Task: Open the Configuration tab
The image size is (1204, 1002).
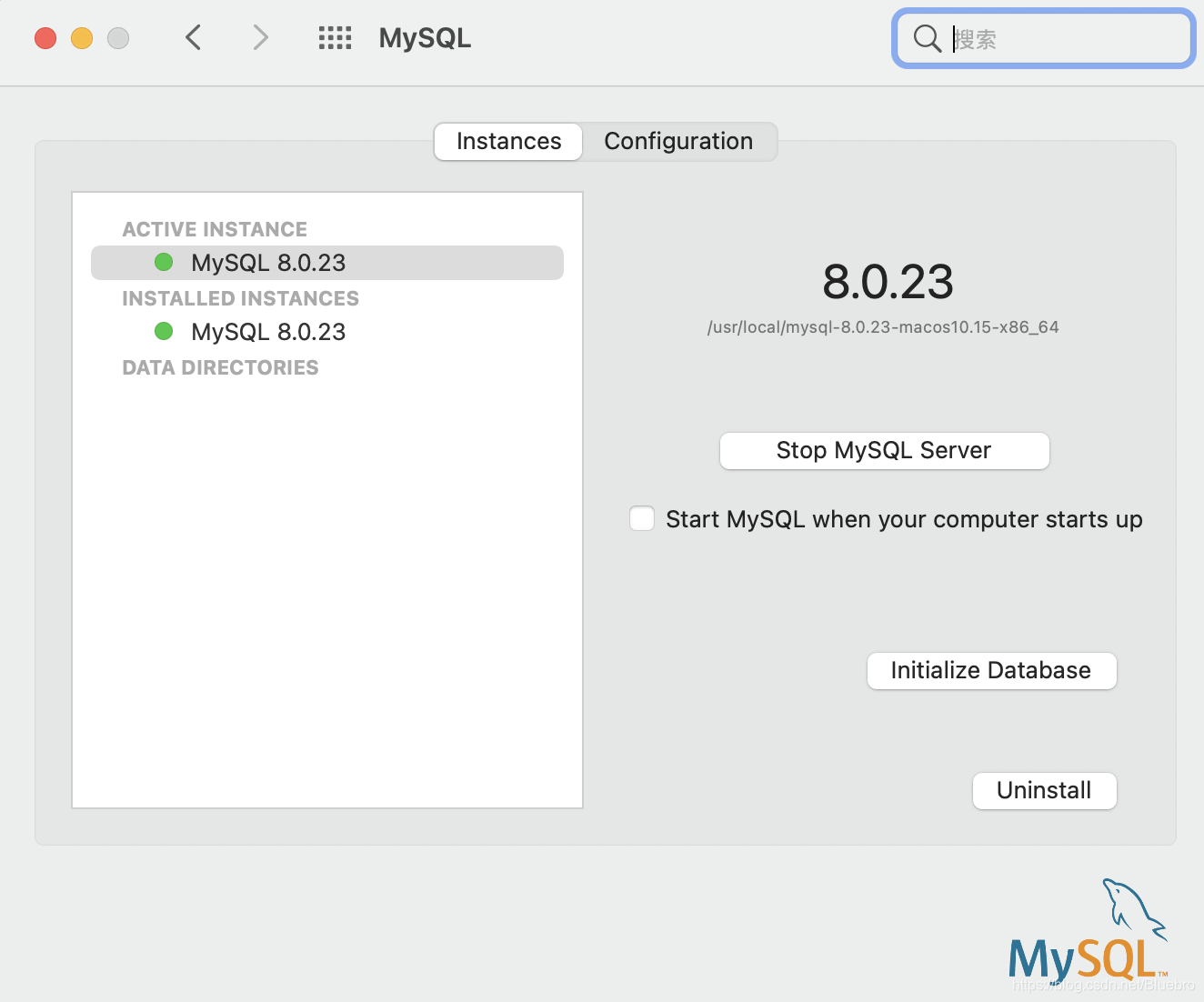Action: pyautogui.click(x=678, y=142)
